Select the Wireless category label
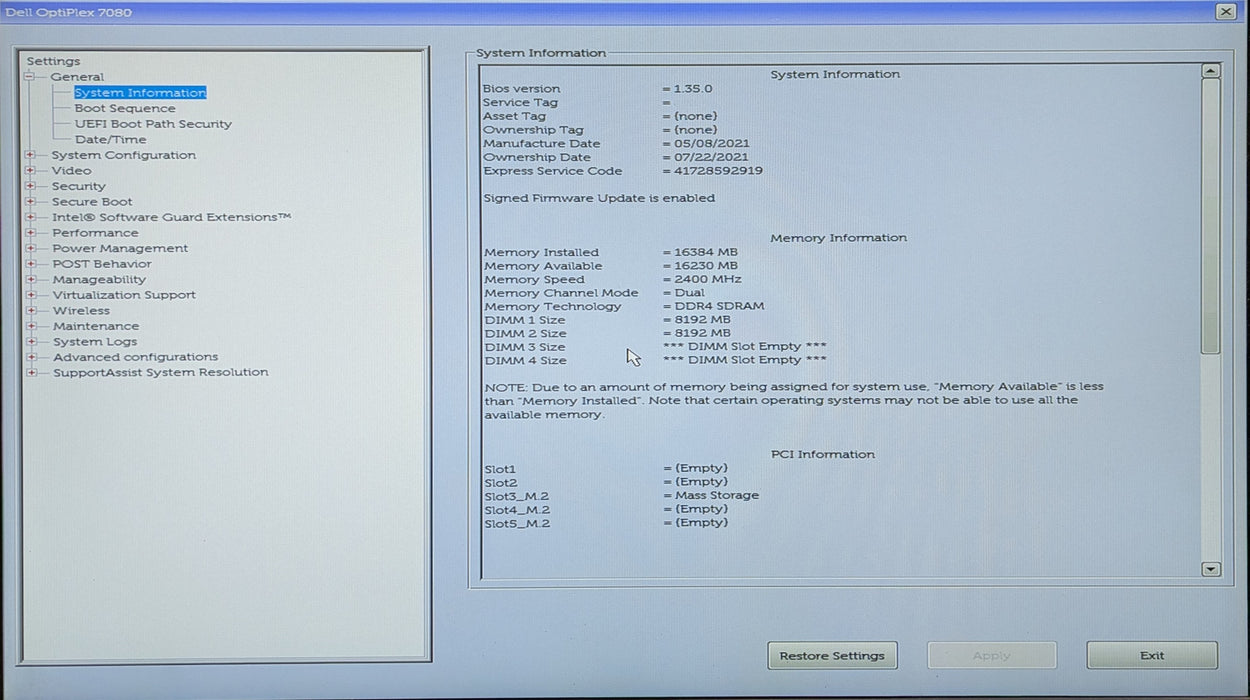 click(81, 311)
